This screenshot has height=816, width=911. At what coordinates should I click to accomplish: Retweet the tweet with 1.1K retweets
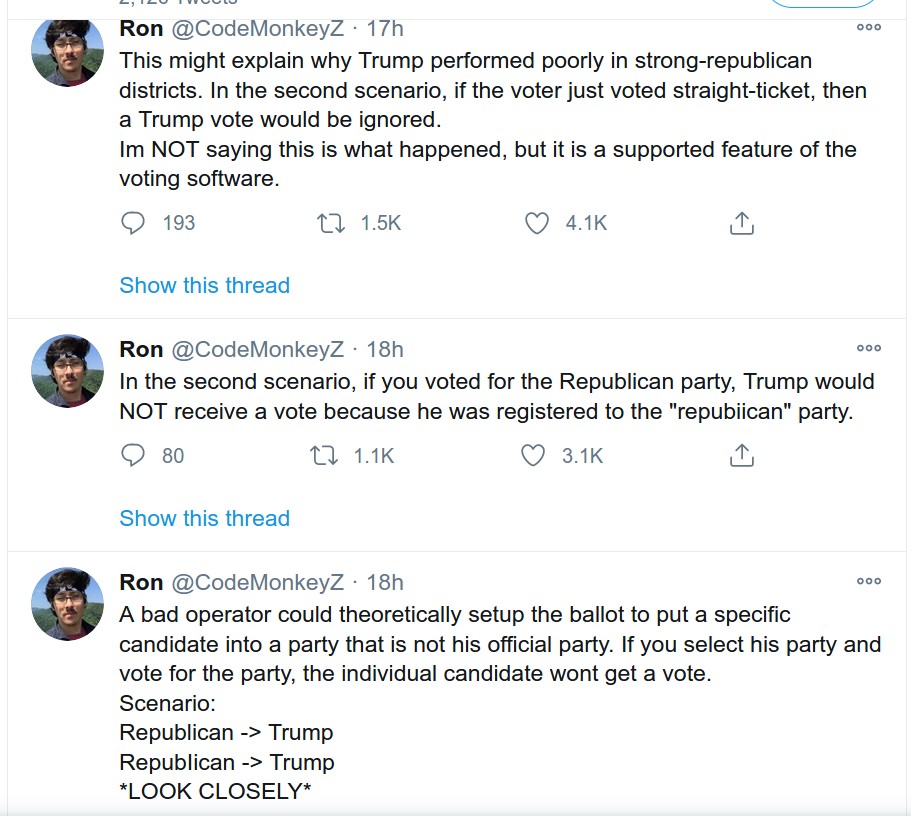[324, 456]
